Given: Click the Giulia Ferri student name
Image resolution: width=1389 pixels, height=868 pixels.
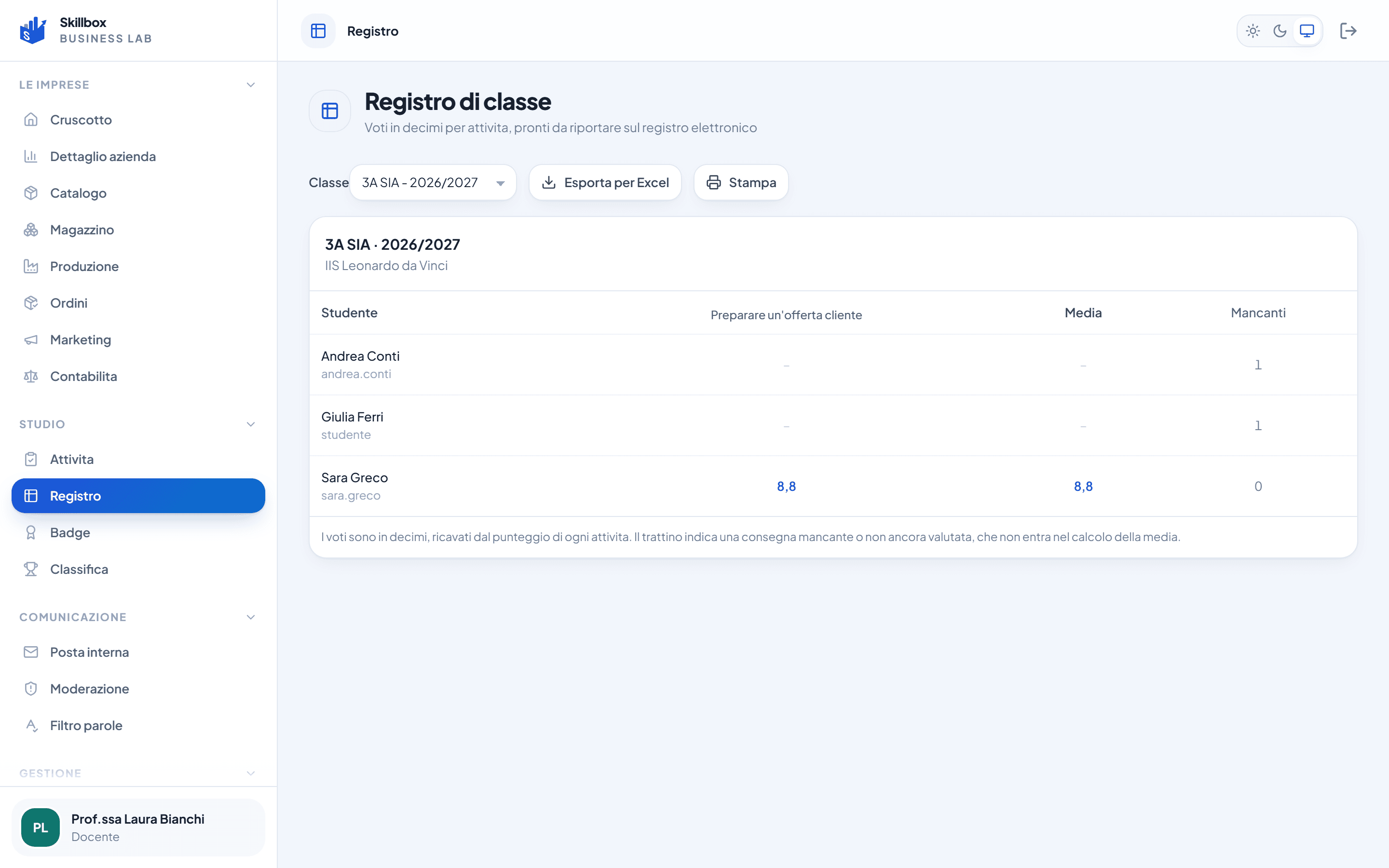Looking at the screenshot, I should (353, 417).
